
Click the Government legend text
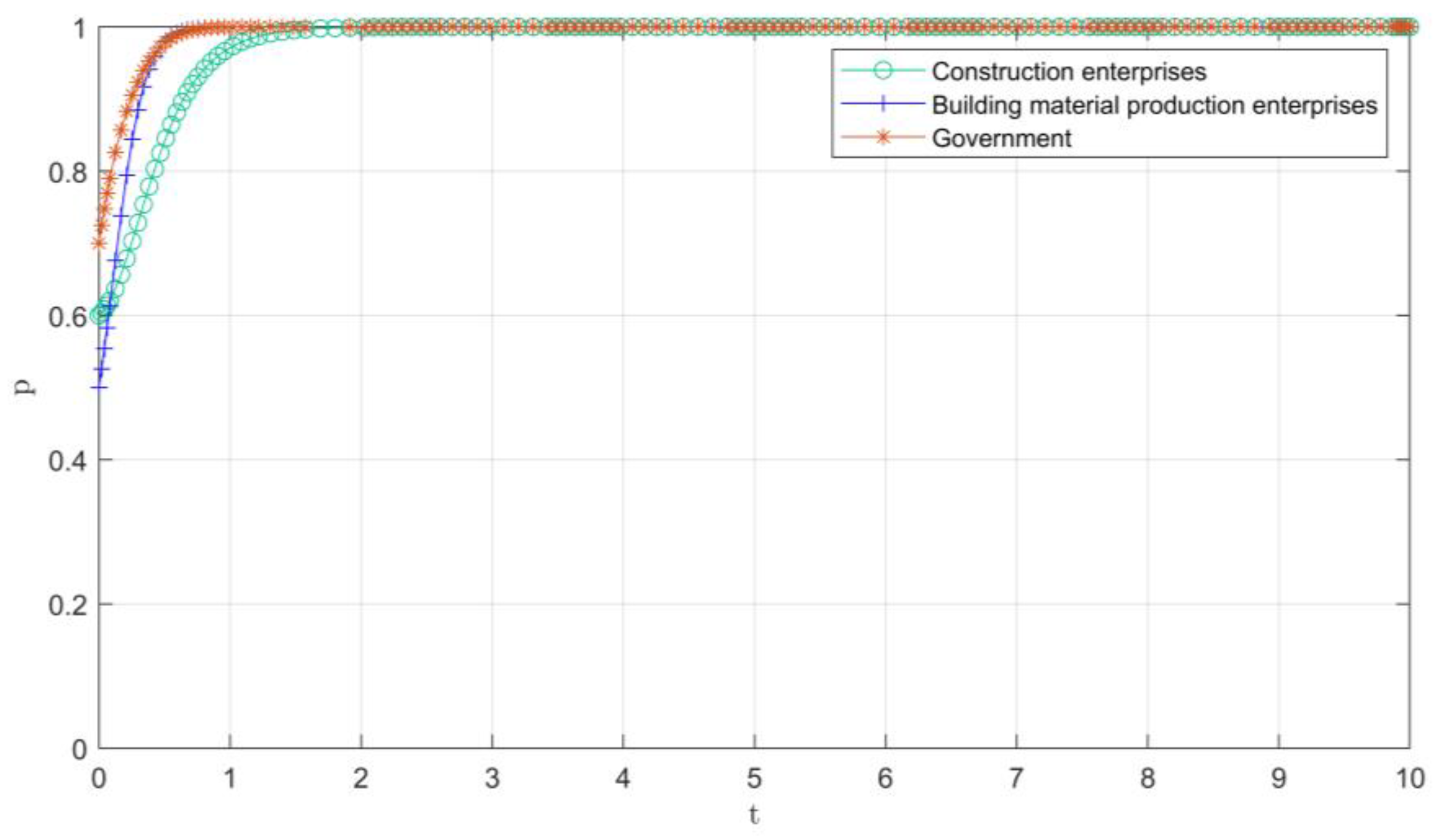[1001, 139]
